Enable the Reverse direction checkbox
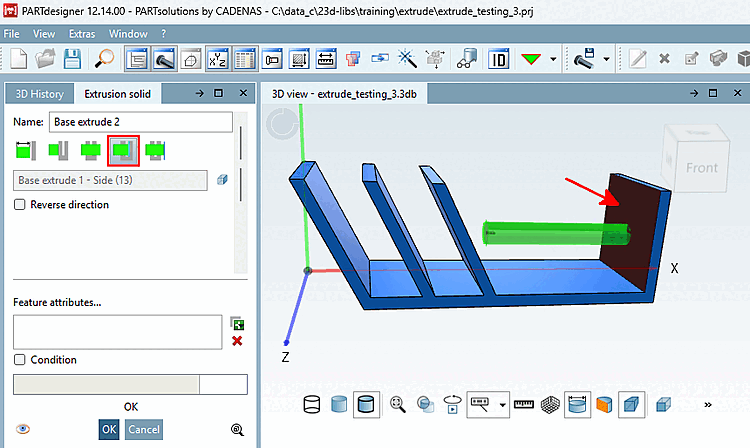 click(x=20, y=205)
